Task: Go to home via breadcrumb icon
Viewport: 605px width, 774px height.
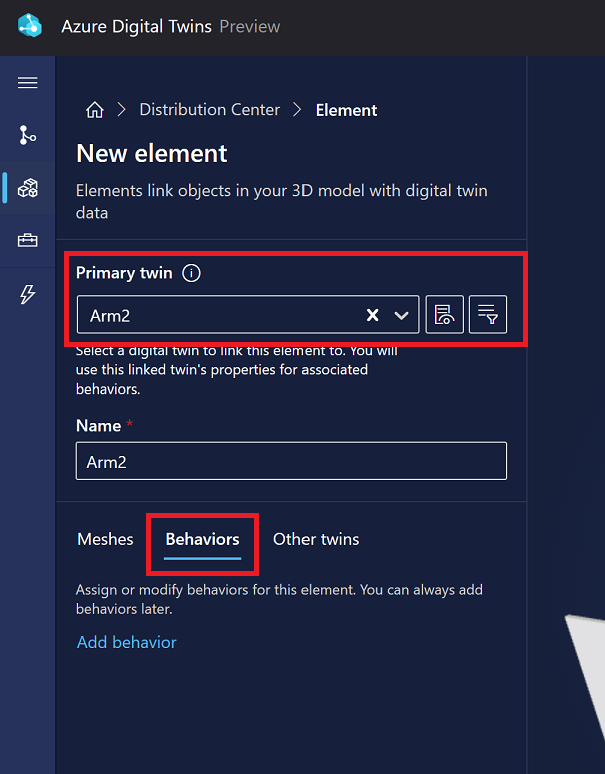Action: (x=94, y=110)
